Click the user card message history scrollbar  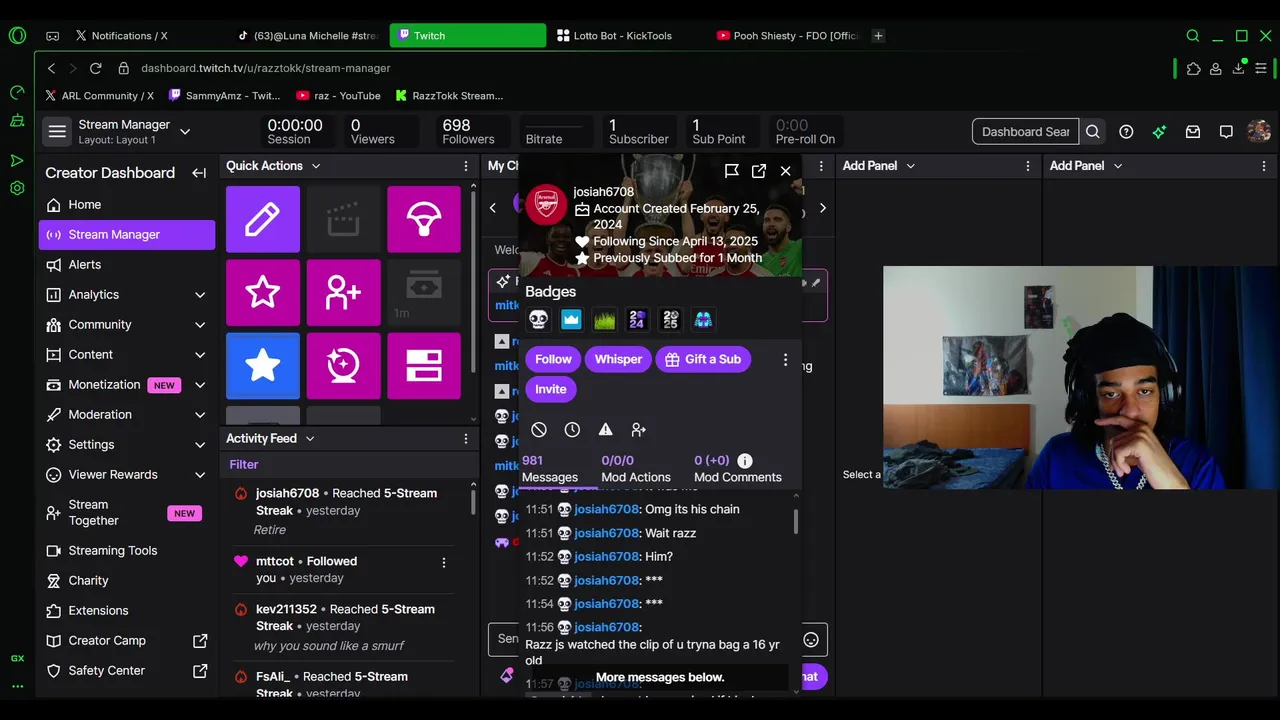796,522
